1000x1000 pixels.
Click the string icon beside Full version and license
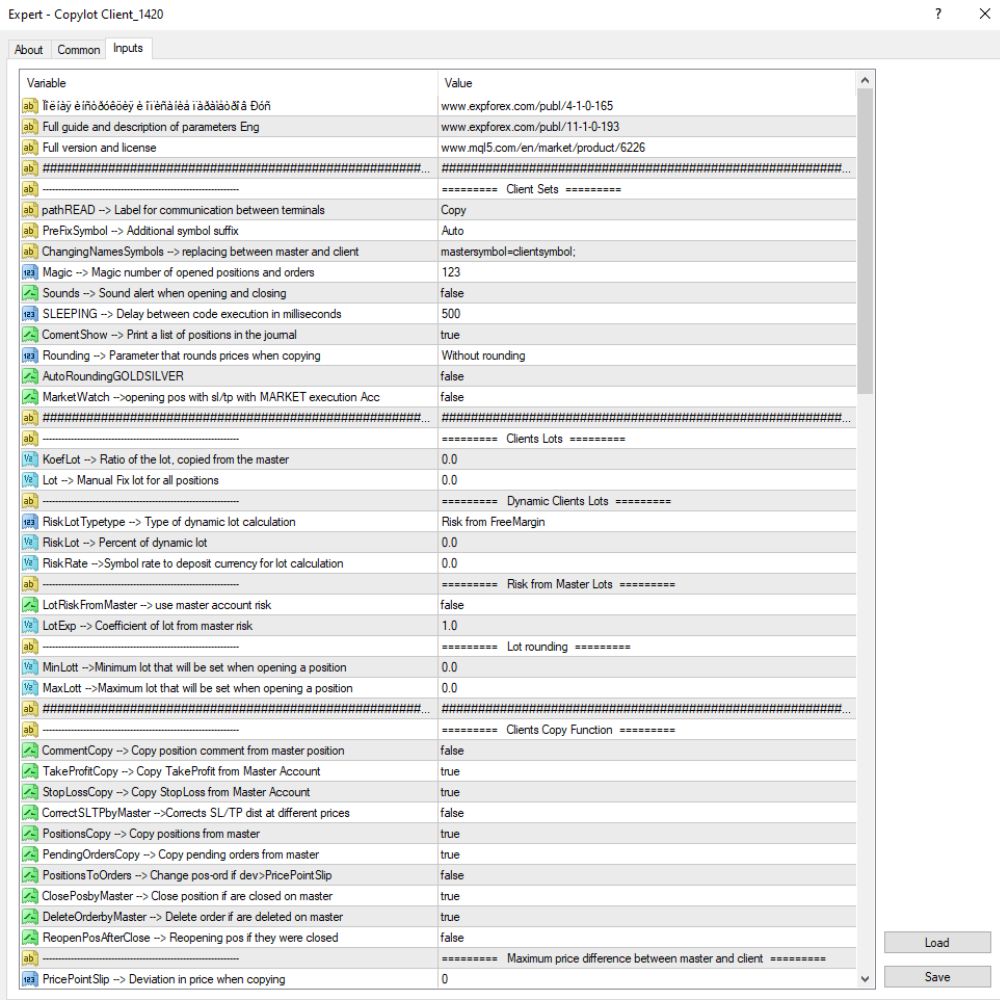pyautogui.click(x=29, y=147)
